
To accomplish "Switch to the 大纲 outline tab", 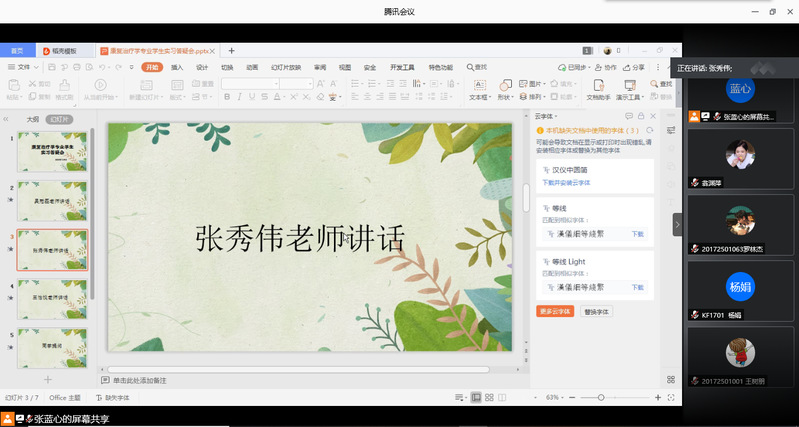I will tap(33, 118).
